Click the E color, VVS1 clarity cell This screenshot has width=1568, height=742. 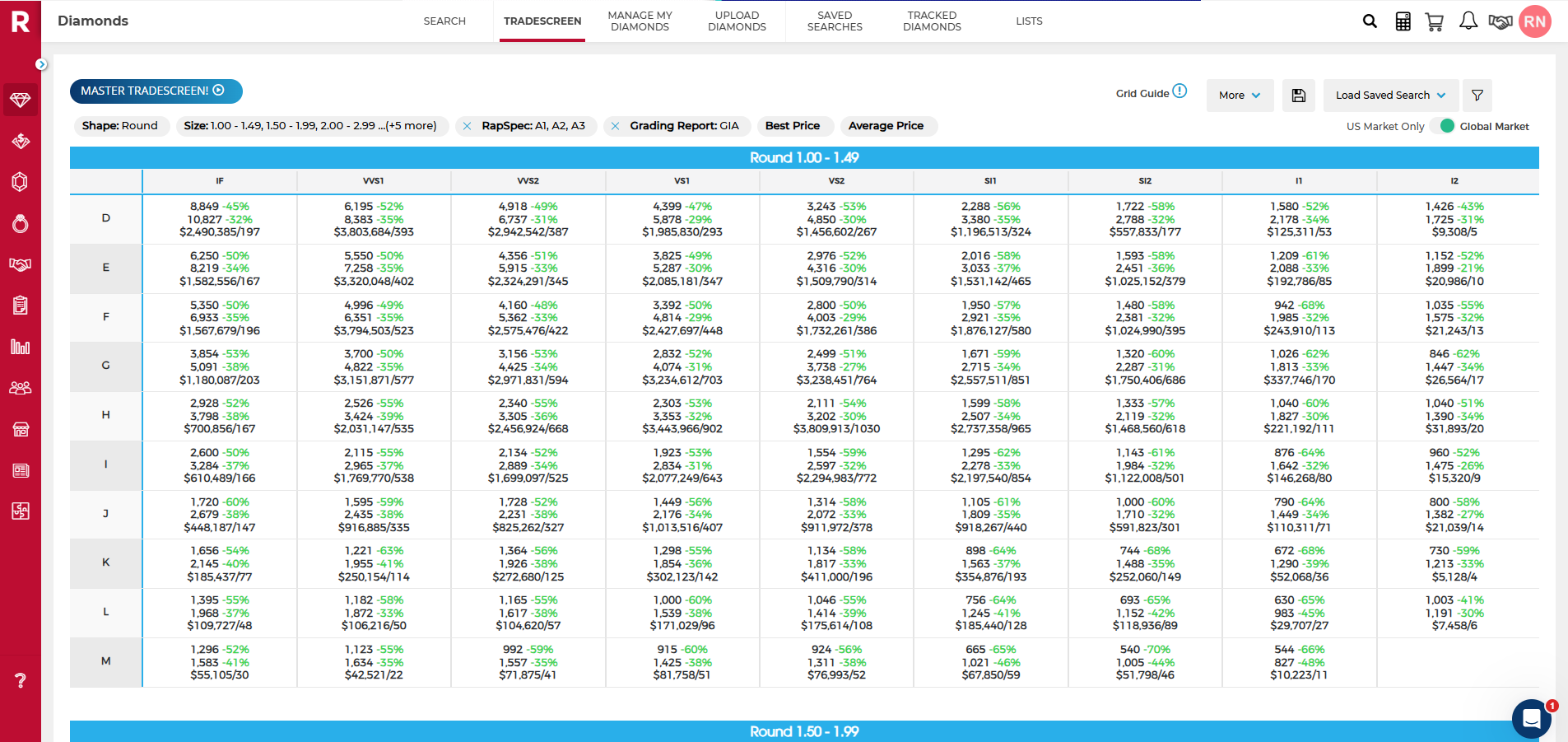point(374,268)
